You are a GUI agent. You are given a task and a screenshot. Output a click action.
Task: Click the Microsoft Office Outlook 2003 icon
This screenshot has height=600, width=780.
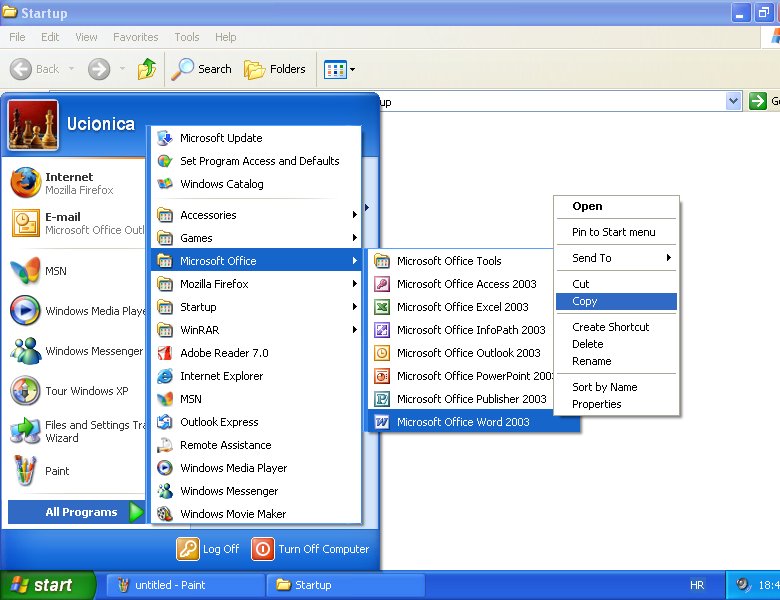pos(382,353)
